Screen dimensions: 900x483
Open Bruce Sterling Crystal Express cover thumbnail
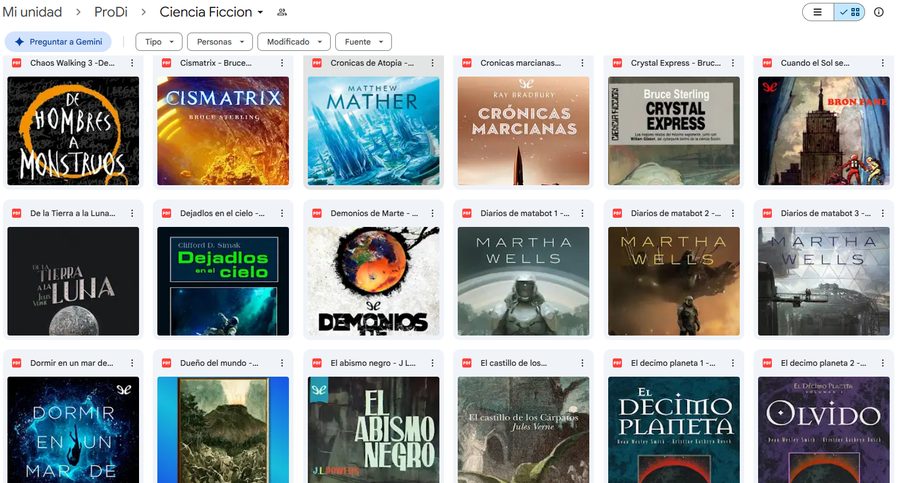(674, 131)
